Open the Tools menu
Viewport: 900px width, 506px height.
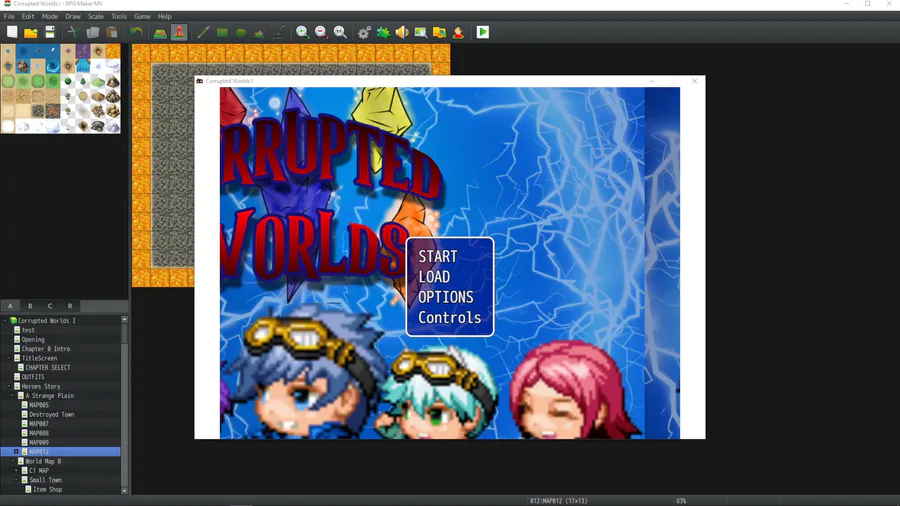click(x=119, y=16)
